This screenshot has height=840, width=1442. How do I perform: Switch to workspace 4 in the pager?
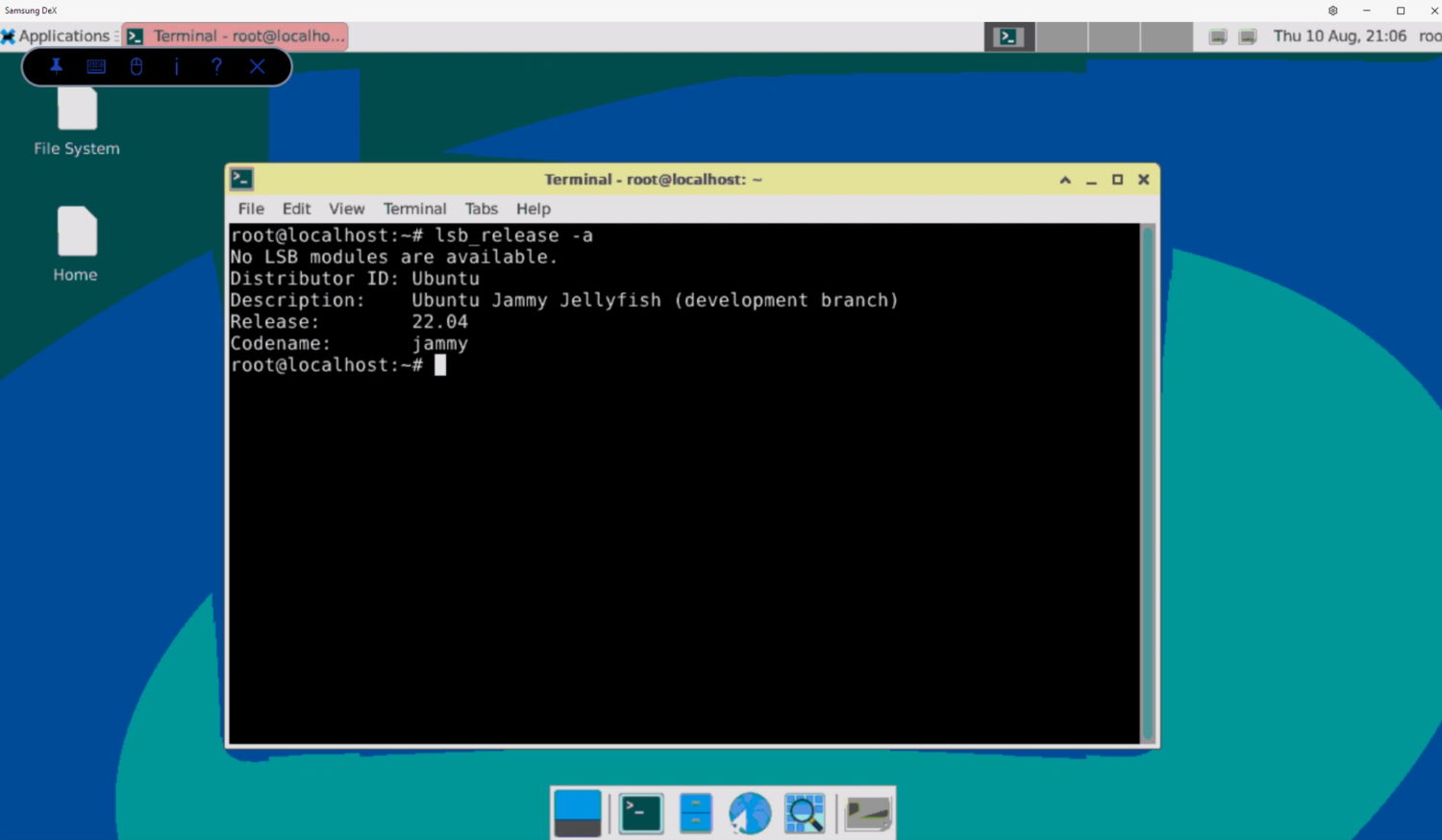click(1166, 37)
